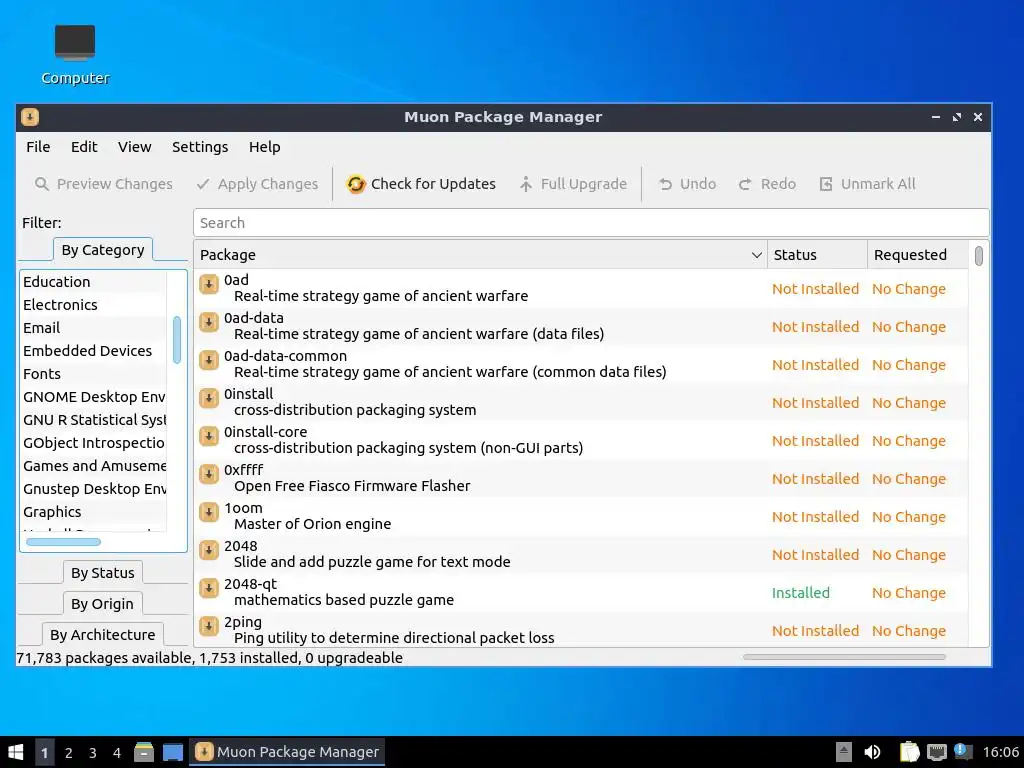Click the package icon for 0ad-data-common
Screen dimensions: 1024x768
[208, 360]
